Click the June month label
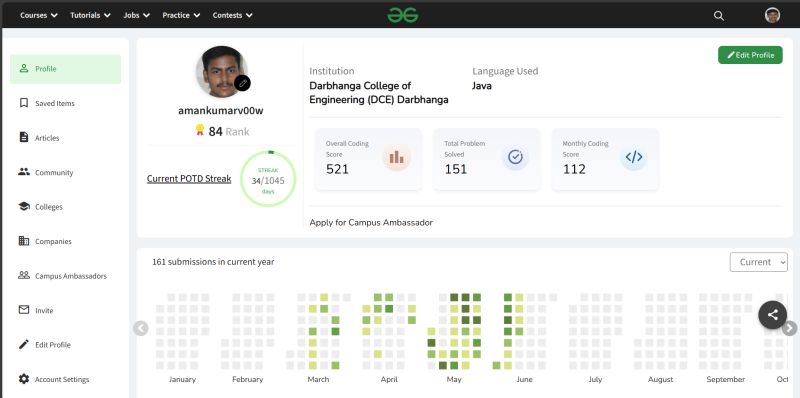 tap(524, 380)
